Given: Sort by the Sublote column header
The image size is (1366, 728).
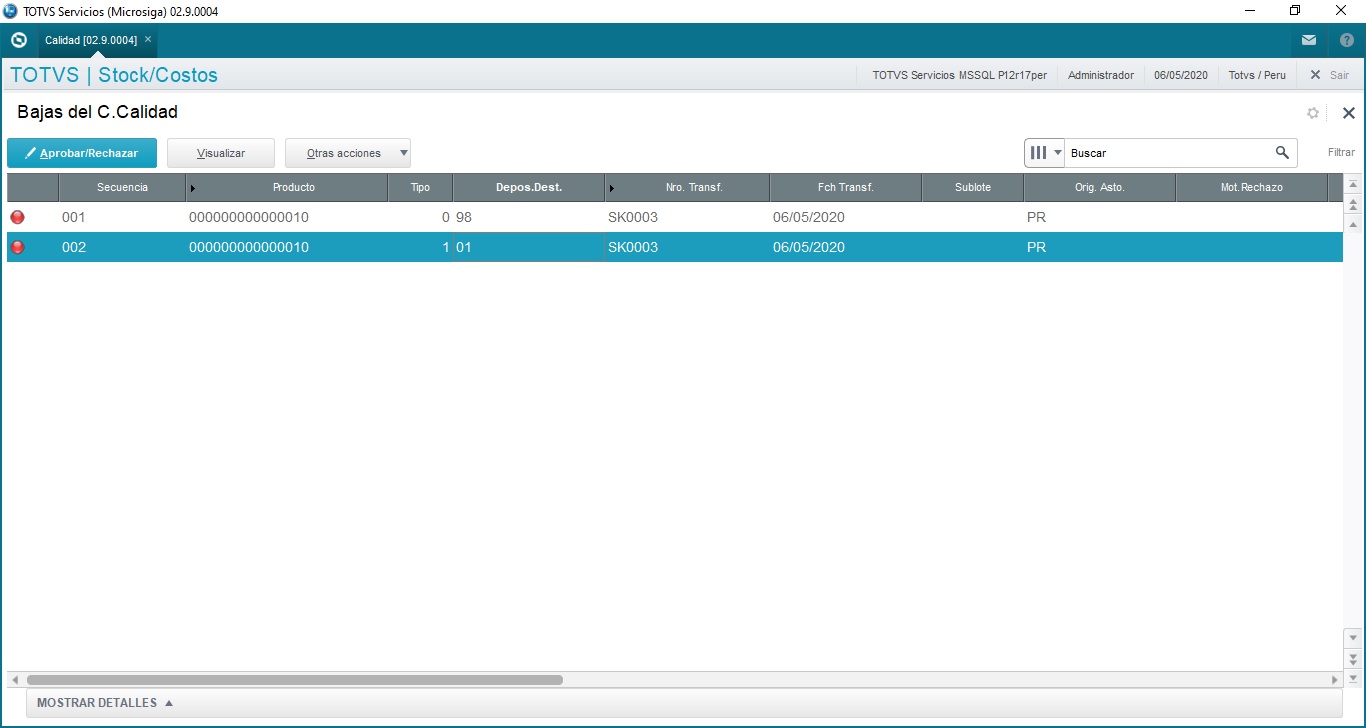Looking at the screenshot, I should coord(973,187).
